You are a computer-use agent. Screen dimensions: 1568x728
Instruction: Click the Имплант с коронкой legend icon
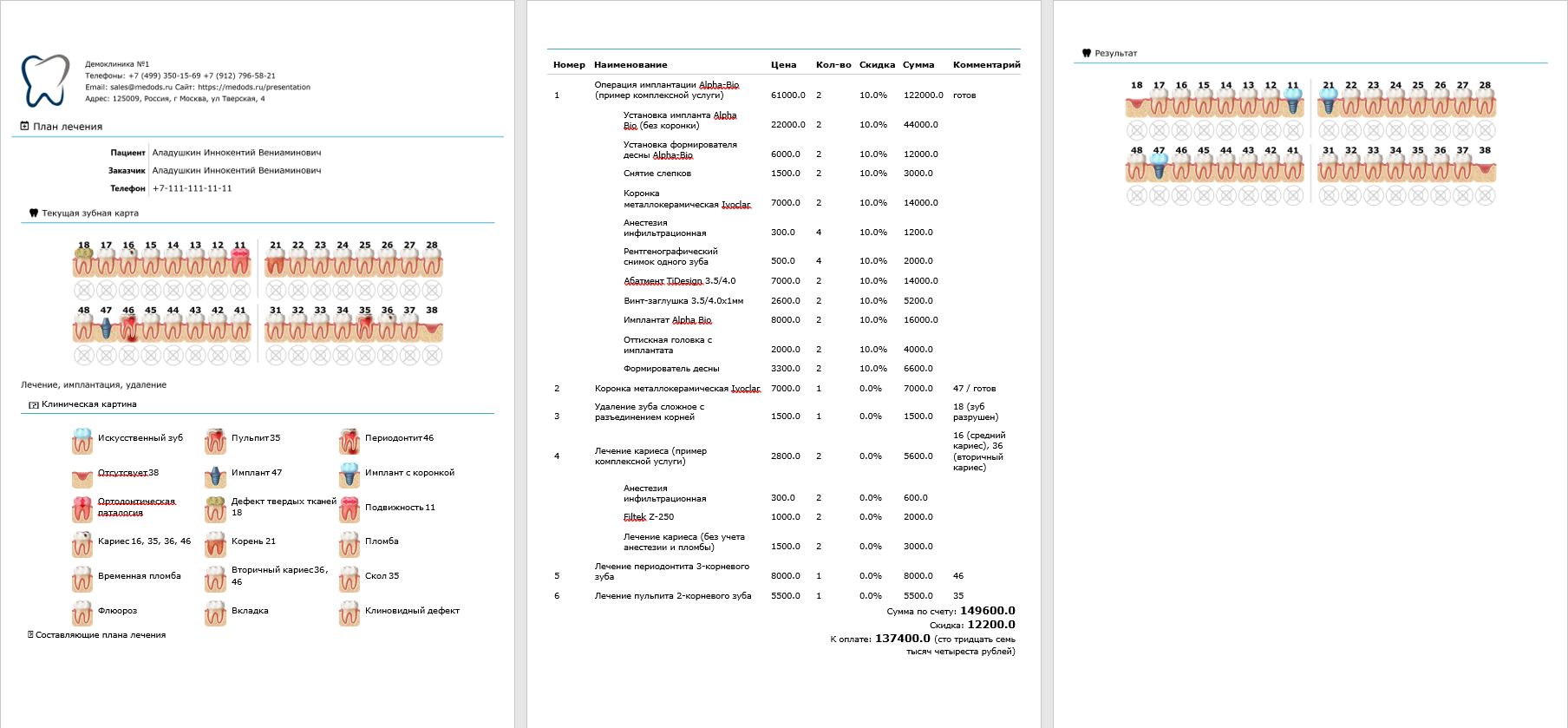pos(350,475)
